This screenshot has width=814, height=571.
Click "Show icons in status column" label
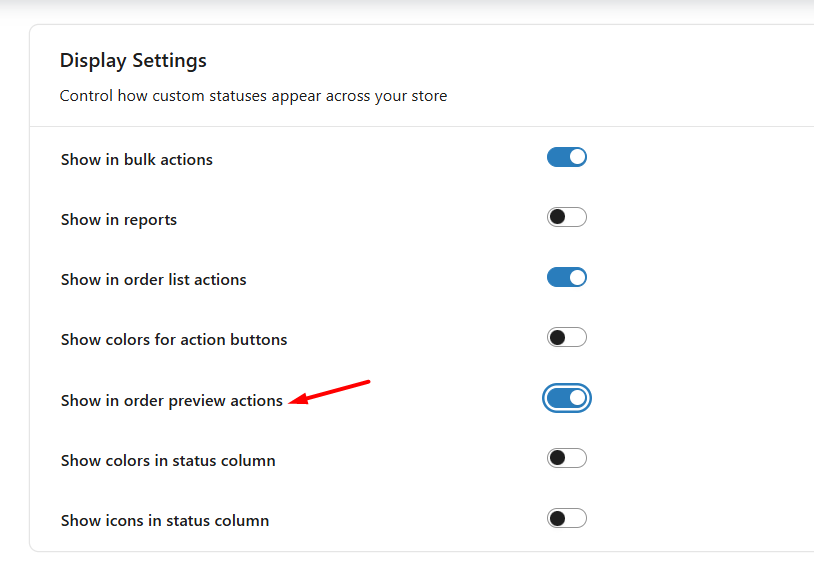click(x=164, y=521)
